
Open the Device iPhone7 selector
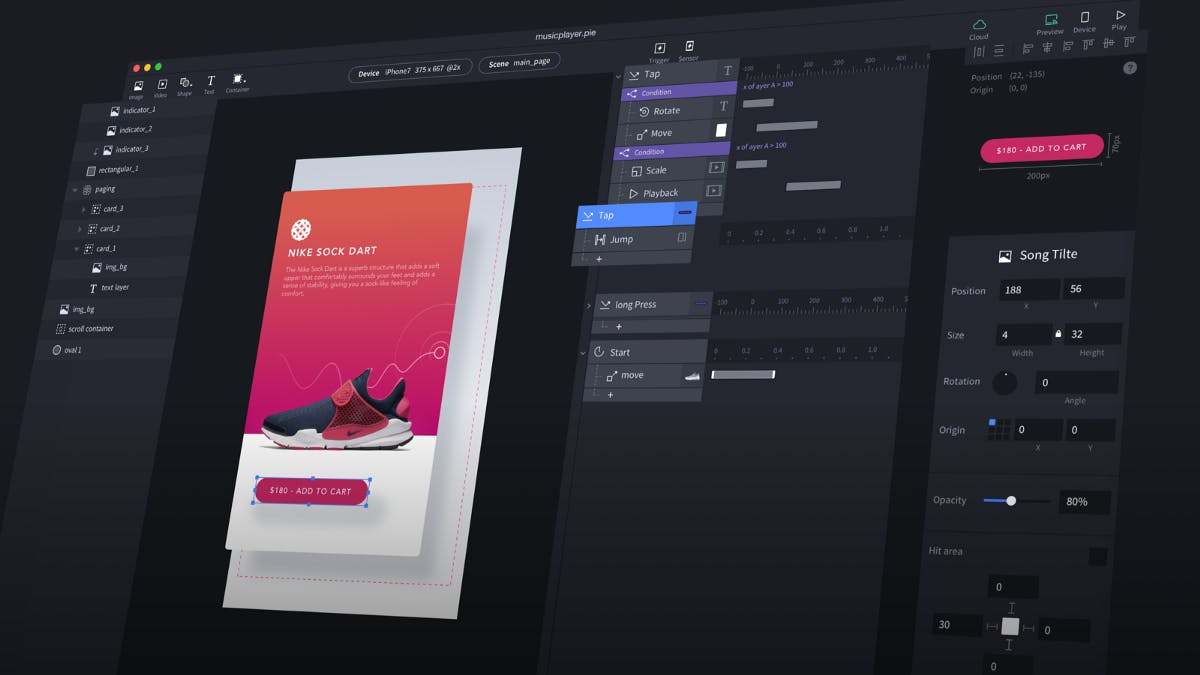410,72
